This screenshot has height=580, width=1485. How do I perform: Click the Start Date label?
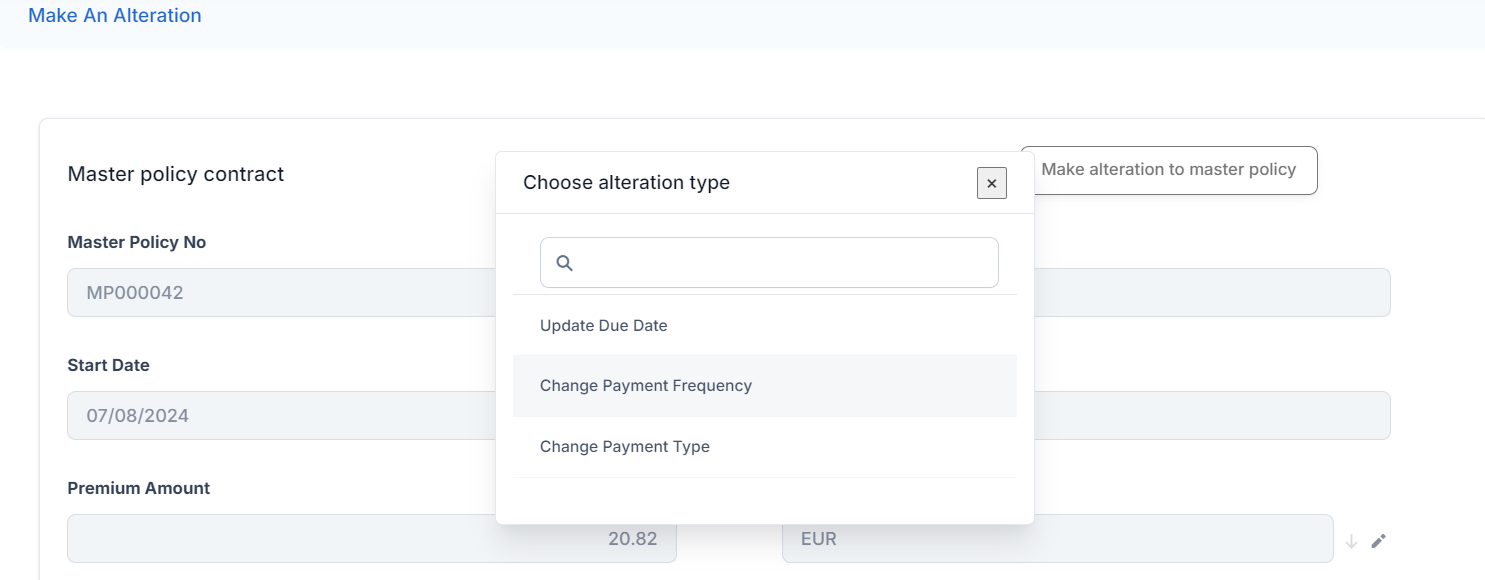(x=108, y=365)
